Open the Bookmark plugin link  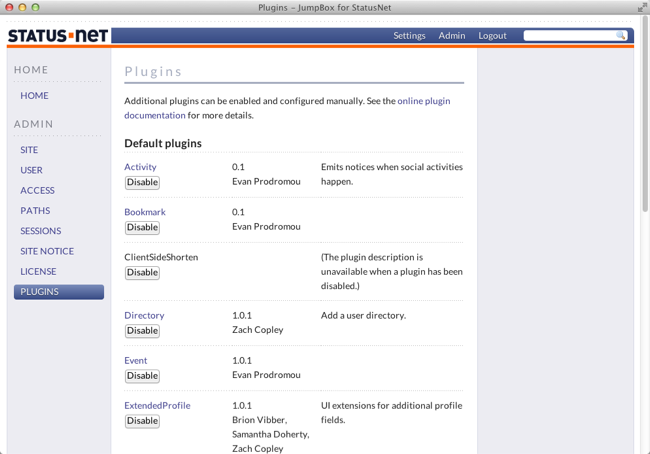(145, 212)
